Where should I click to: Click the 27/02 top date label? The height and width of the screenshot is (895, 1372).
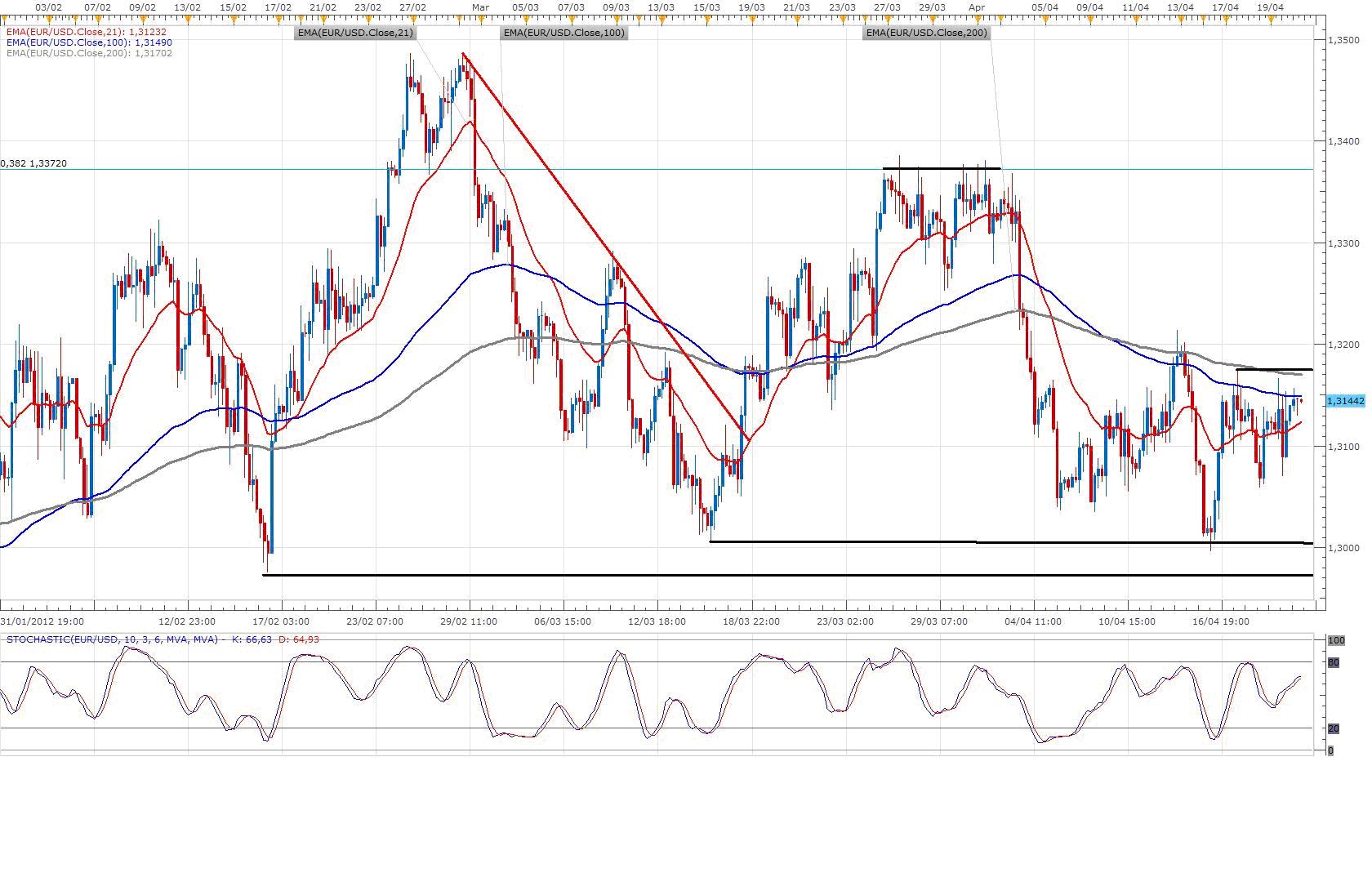(x=413, y=7)
